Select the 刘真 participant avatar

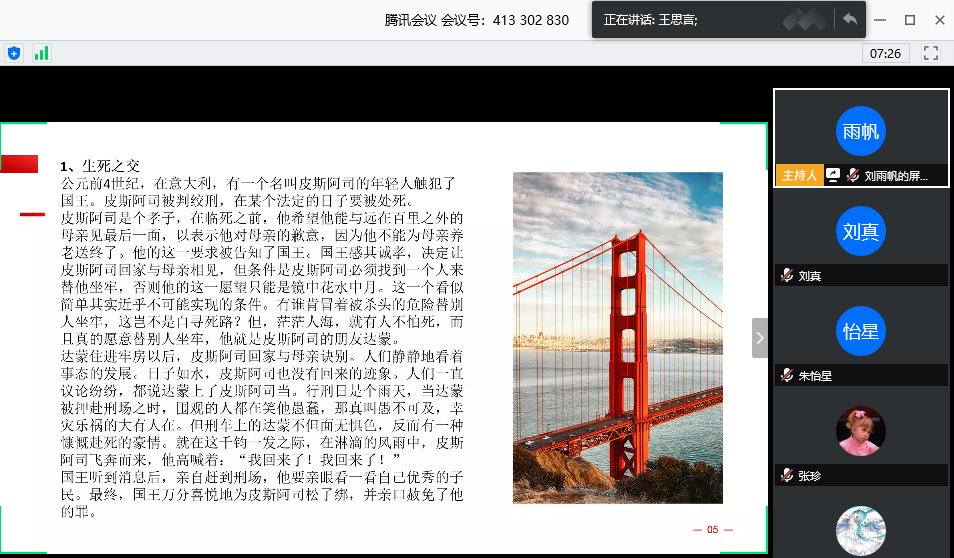coord(860,232)
